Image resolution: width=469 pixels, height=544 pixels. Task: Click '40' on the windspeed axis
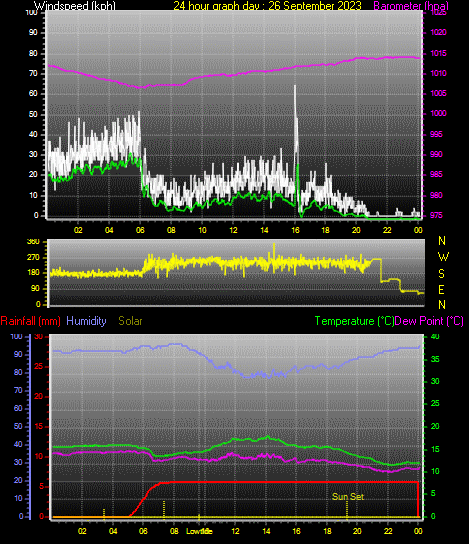coord(33,135)
